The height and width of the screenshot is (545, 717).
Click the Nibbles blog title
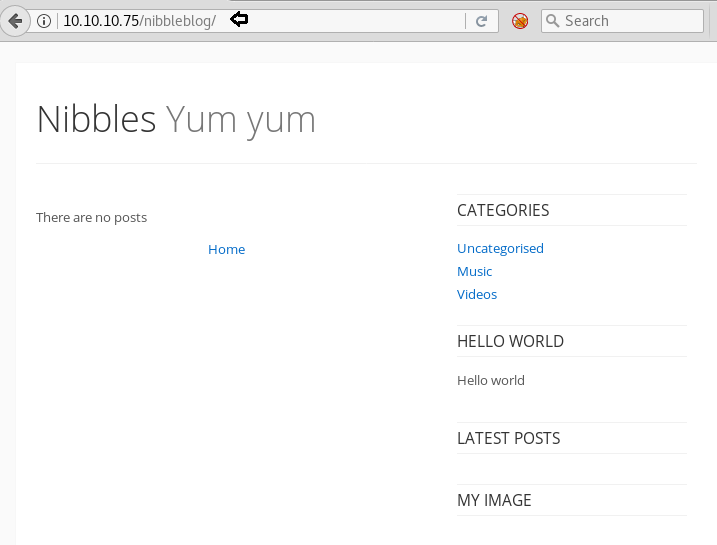click(96, 119)
